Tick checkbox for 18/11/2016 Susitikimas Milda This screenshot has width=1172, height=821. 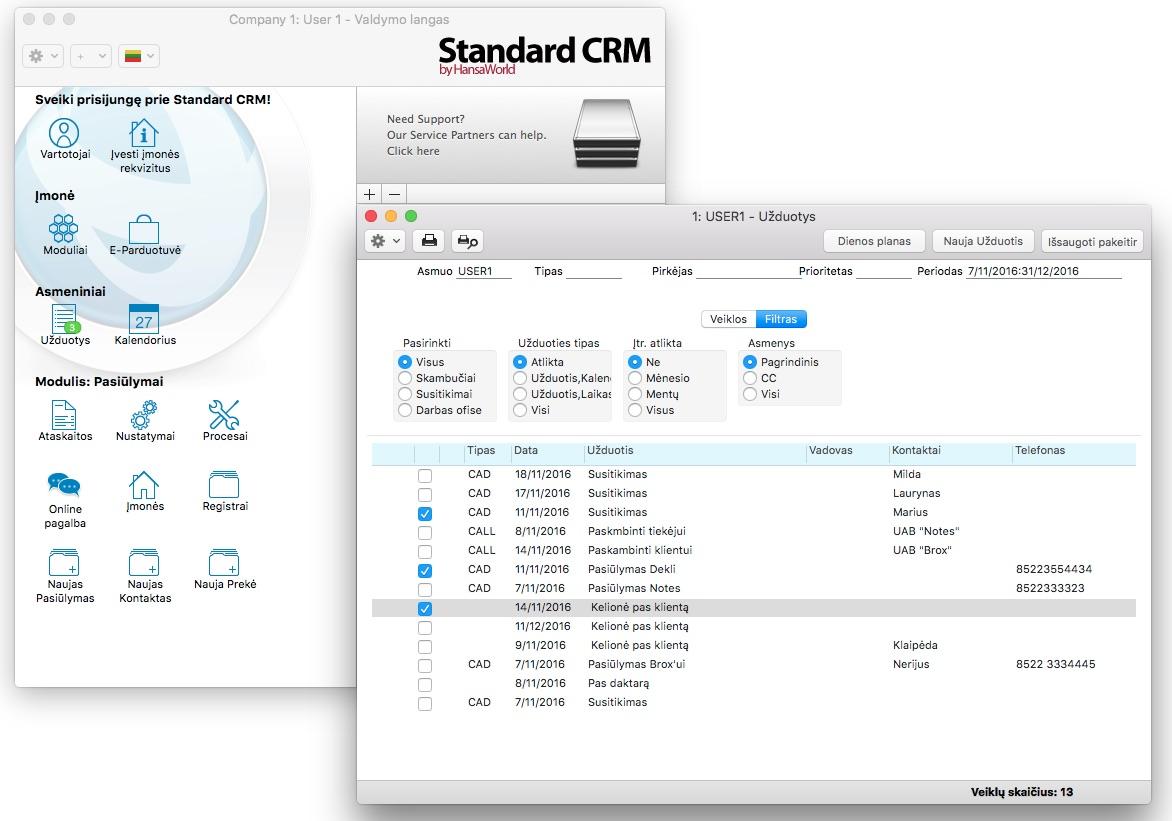pos(425,476)
